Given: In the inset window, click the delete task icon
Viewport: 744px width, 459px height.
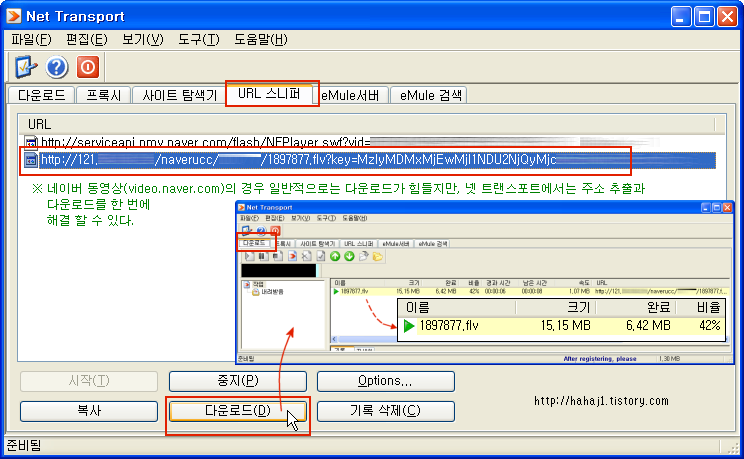Looking at the screenshot, I should pyautogui.click(x=307, y=256).
